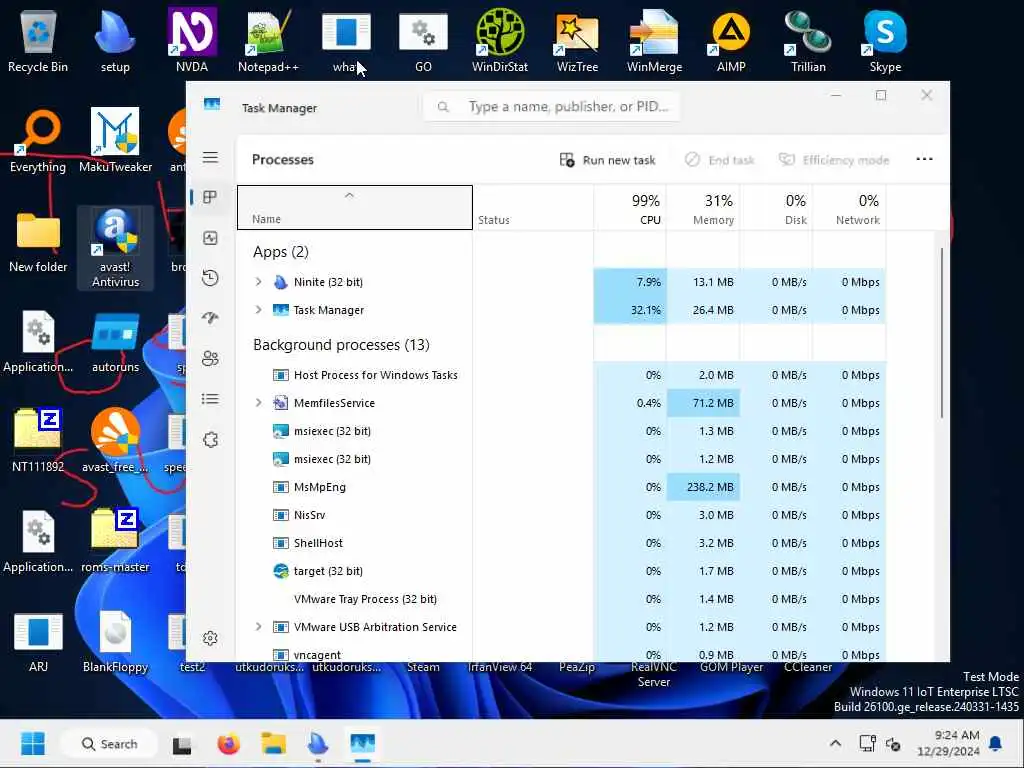Sort by Network column header
The width and height of the screenshot is (1024, 768).
[x=849, y=208]
